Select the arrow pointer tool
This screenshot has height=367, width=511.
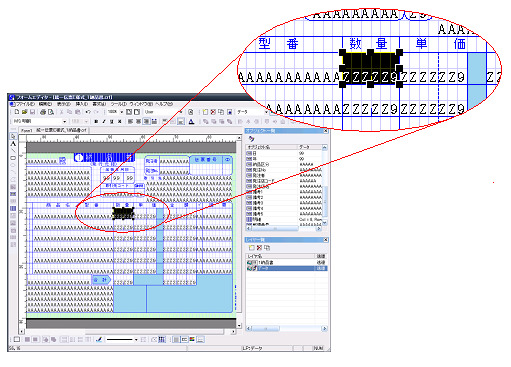13,136
